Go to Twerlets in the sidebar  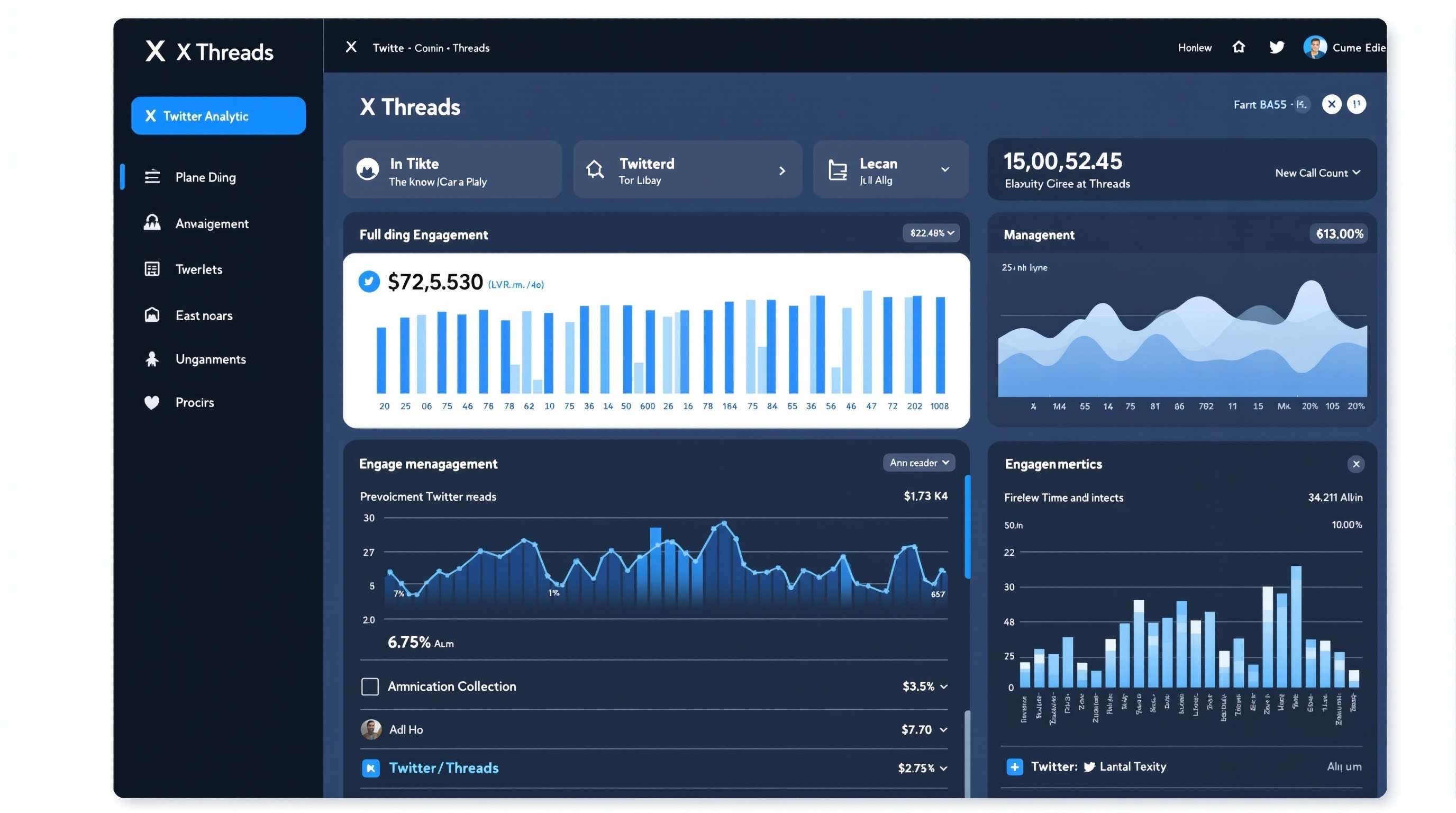point(198,270)
